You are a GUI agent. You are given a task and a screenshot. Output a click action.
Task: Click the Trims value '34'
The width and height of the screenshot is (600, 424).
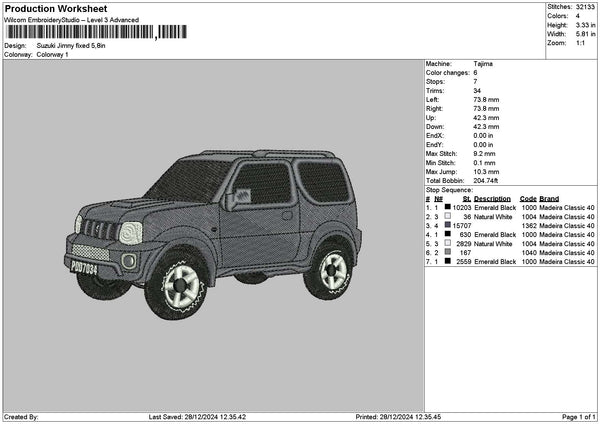(x=477, y=91)
